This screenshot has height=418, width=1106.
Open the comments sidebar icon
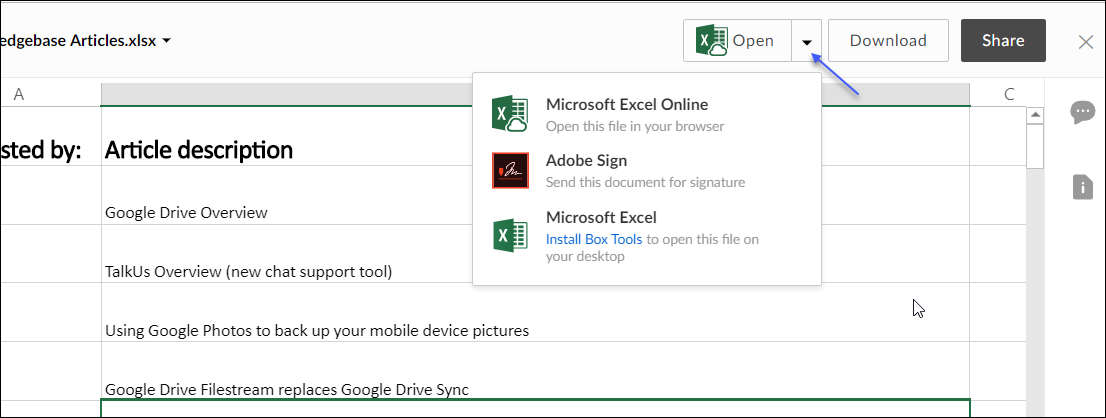(1082, 112)
